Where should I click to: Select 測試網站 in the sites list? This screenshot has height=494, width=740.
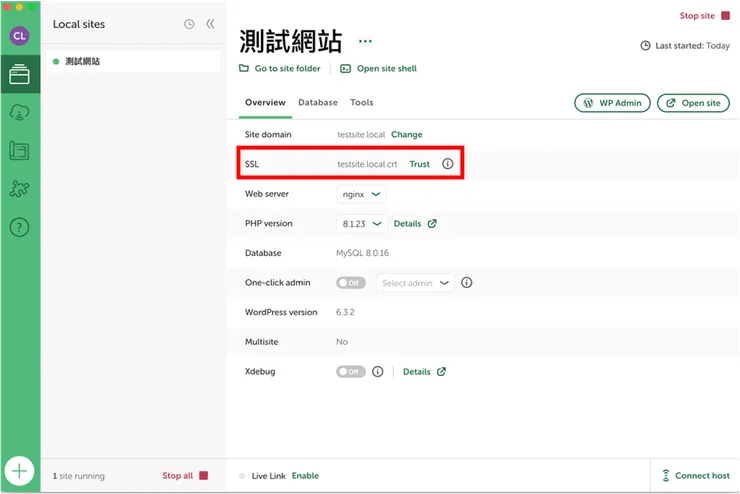coord(133,61)
